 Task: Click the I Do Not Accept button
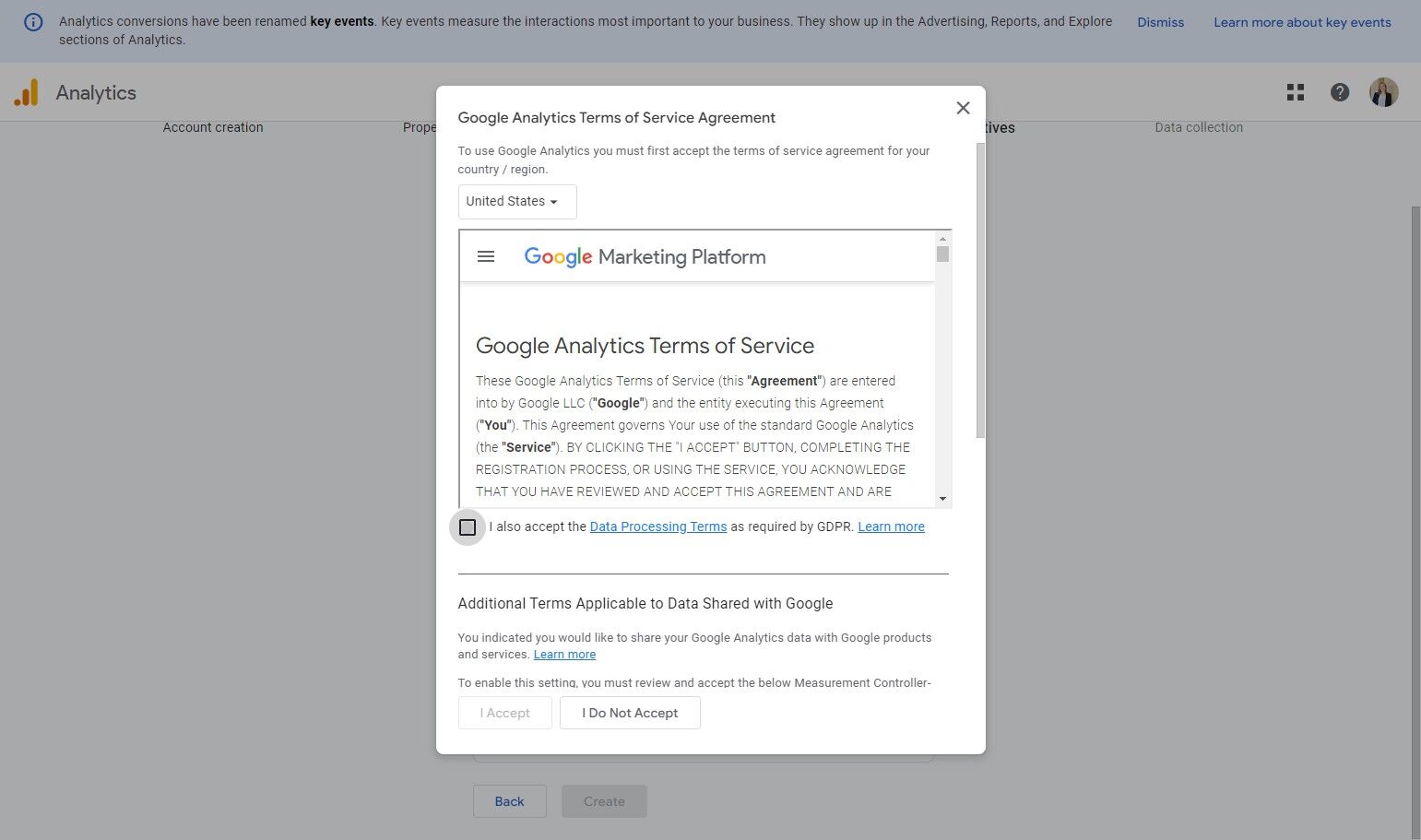click(630, 713)
